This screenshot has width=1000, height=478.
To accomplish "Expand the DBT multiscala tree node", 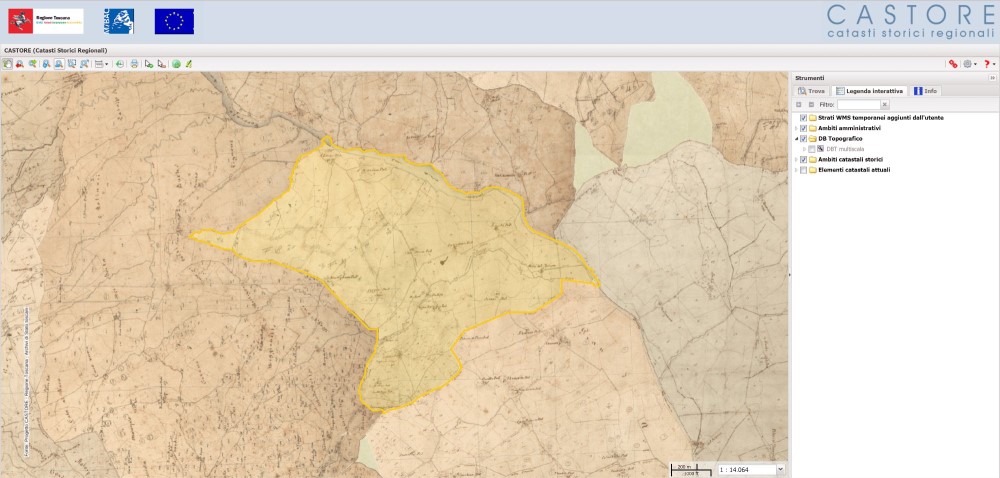I will point(804,148).
